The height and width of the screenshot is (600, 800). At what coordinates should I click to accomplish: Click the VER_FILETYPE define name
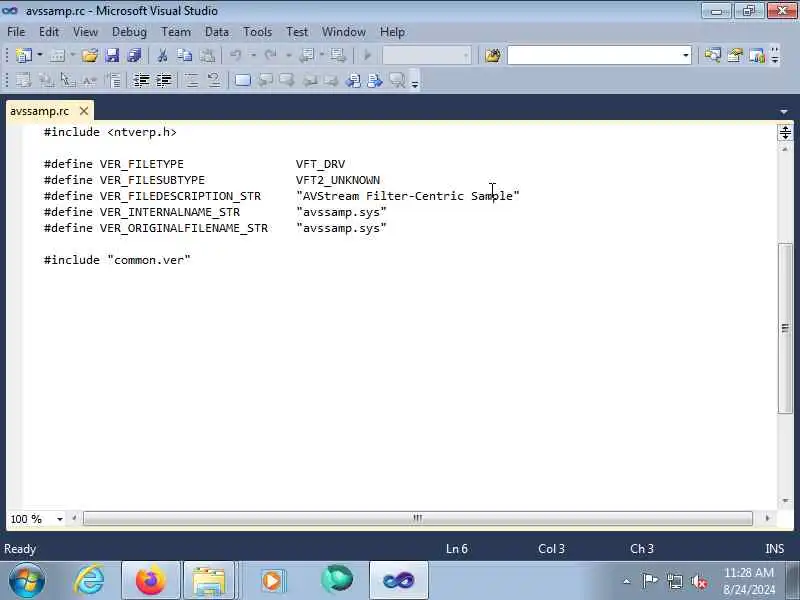click(x=141, y=164)
